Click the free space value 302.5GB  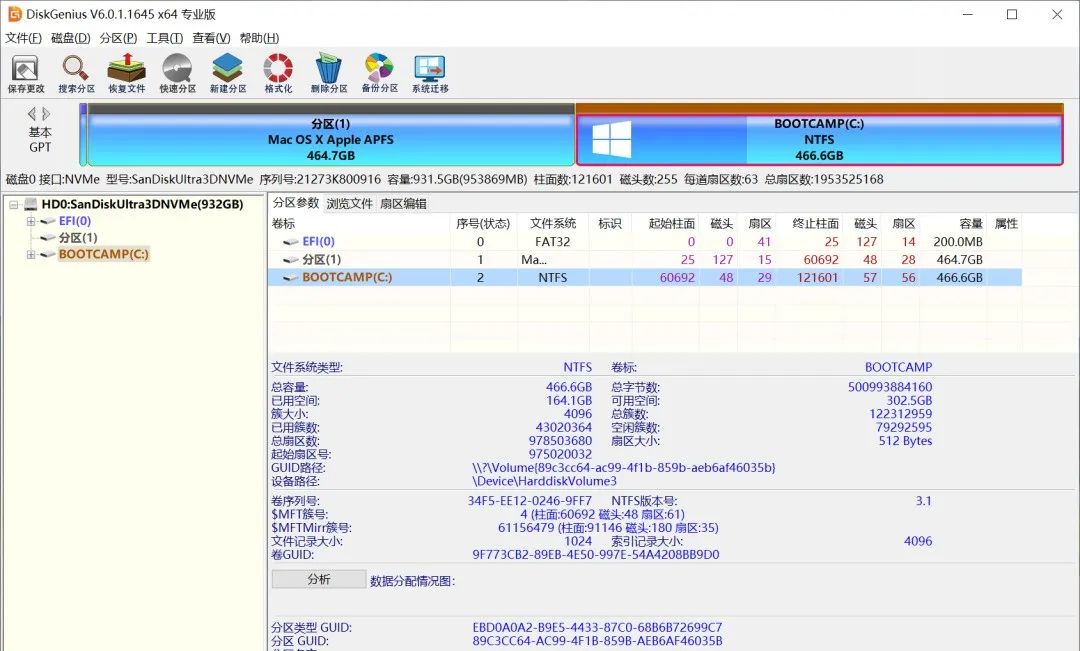[x=909, y=400]
